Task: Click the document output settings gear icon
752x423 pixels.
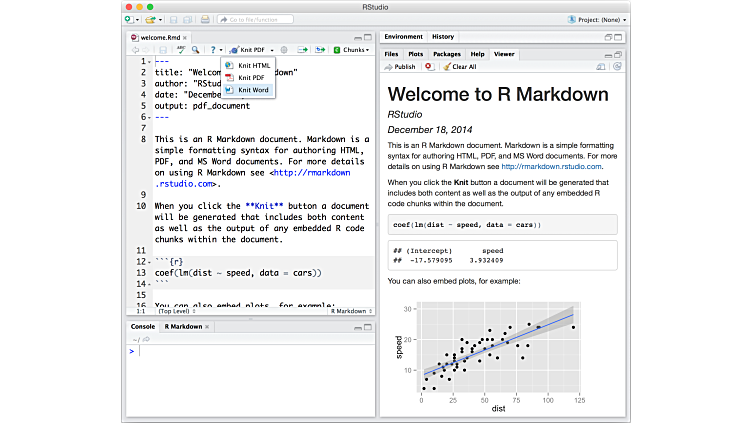Action: click(x=284, y=49)
